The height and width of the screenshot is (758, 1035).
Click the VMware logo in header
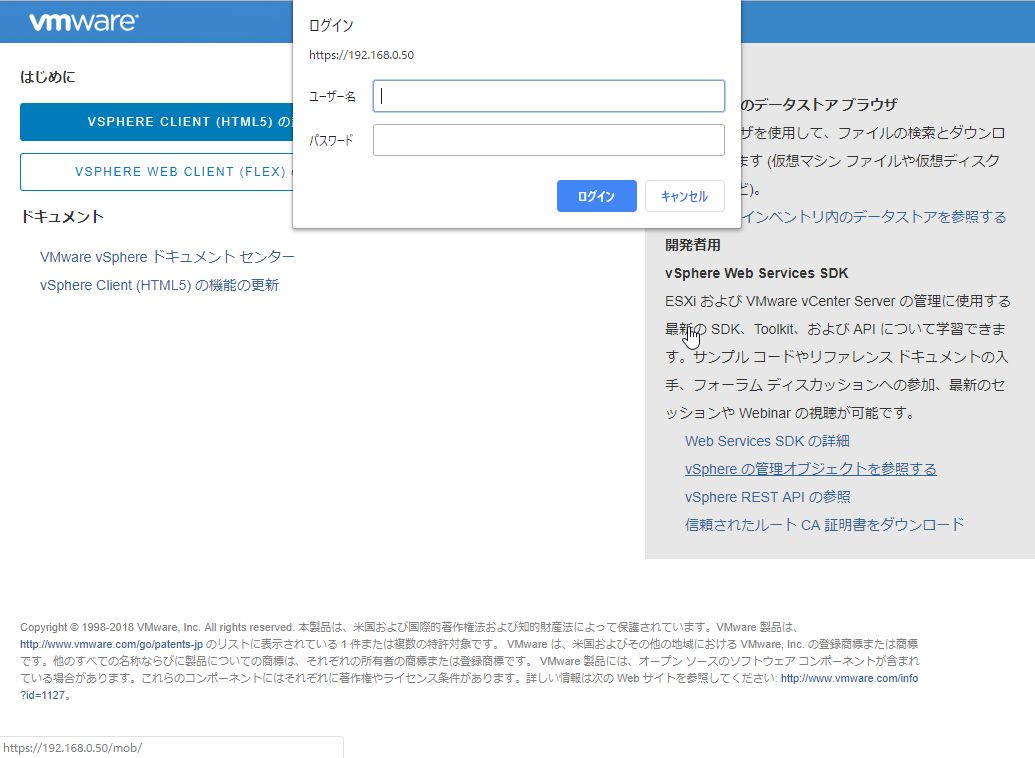[x=83, y=22]
